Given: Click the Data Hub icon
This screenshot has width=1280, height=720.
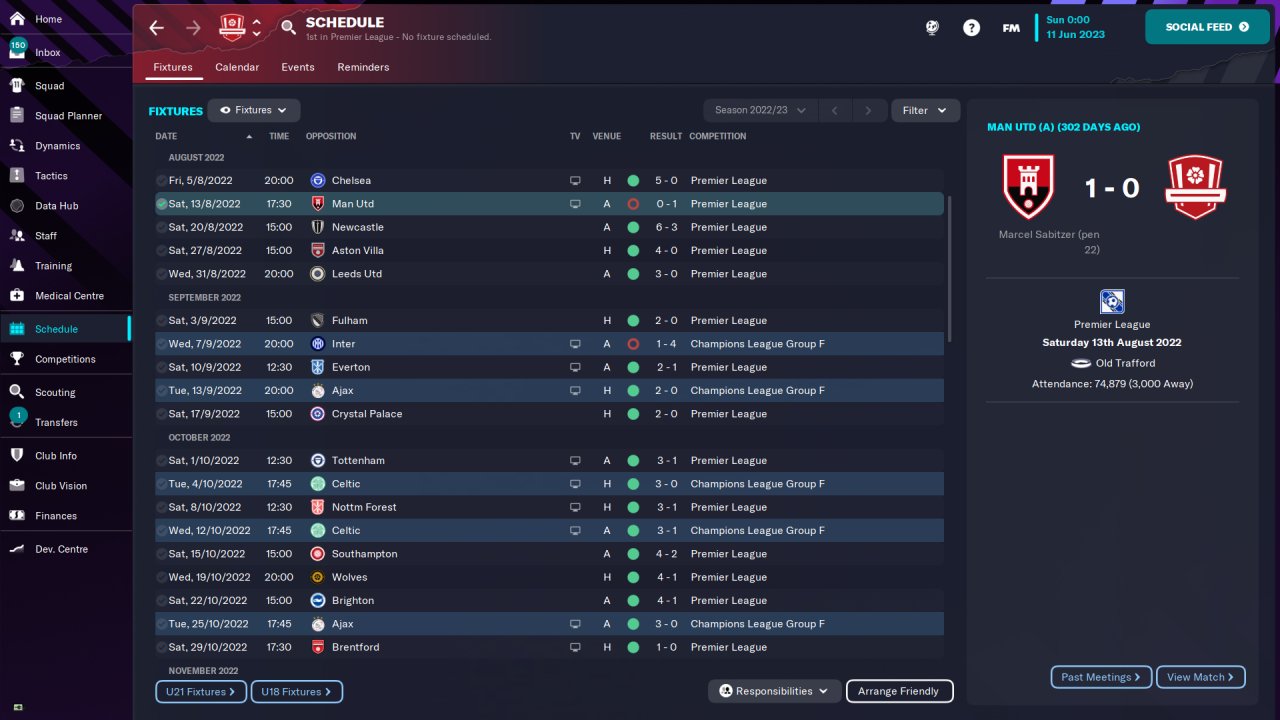Looking at the screenshot, I should [17, 206].
